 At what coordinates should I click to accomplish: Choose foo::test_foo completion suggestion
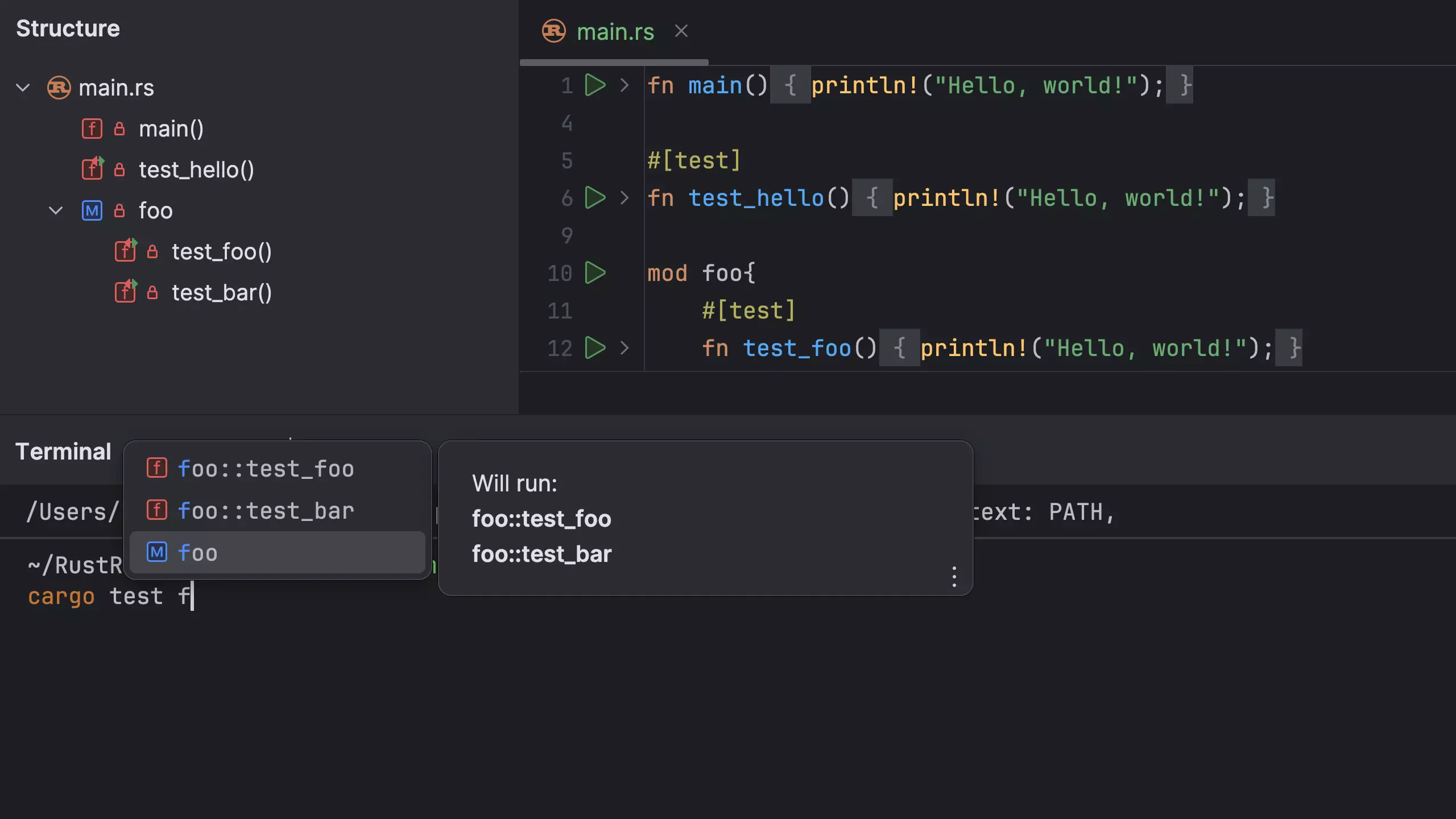tap(266, 469)
